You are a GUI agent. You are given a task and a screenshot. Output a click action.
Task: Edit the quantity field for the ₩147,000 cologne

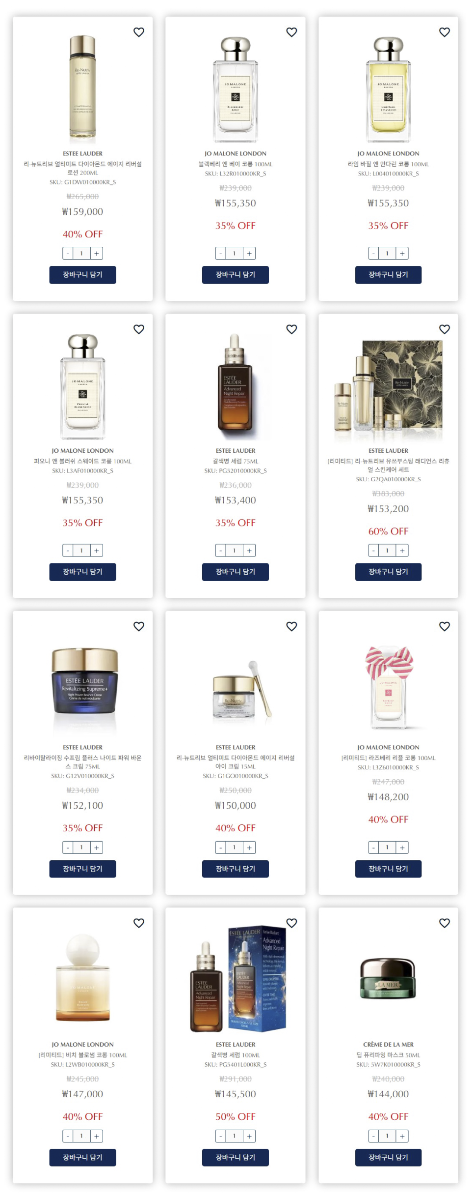[x=82, y=1135]
